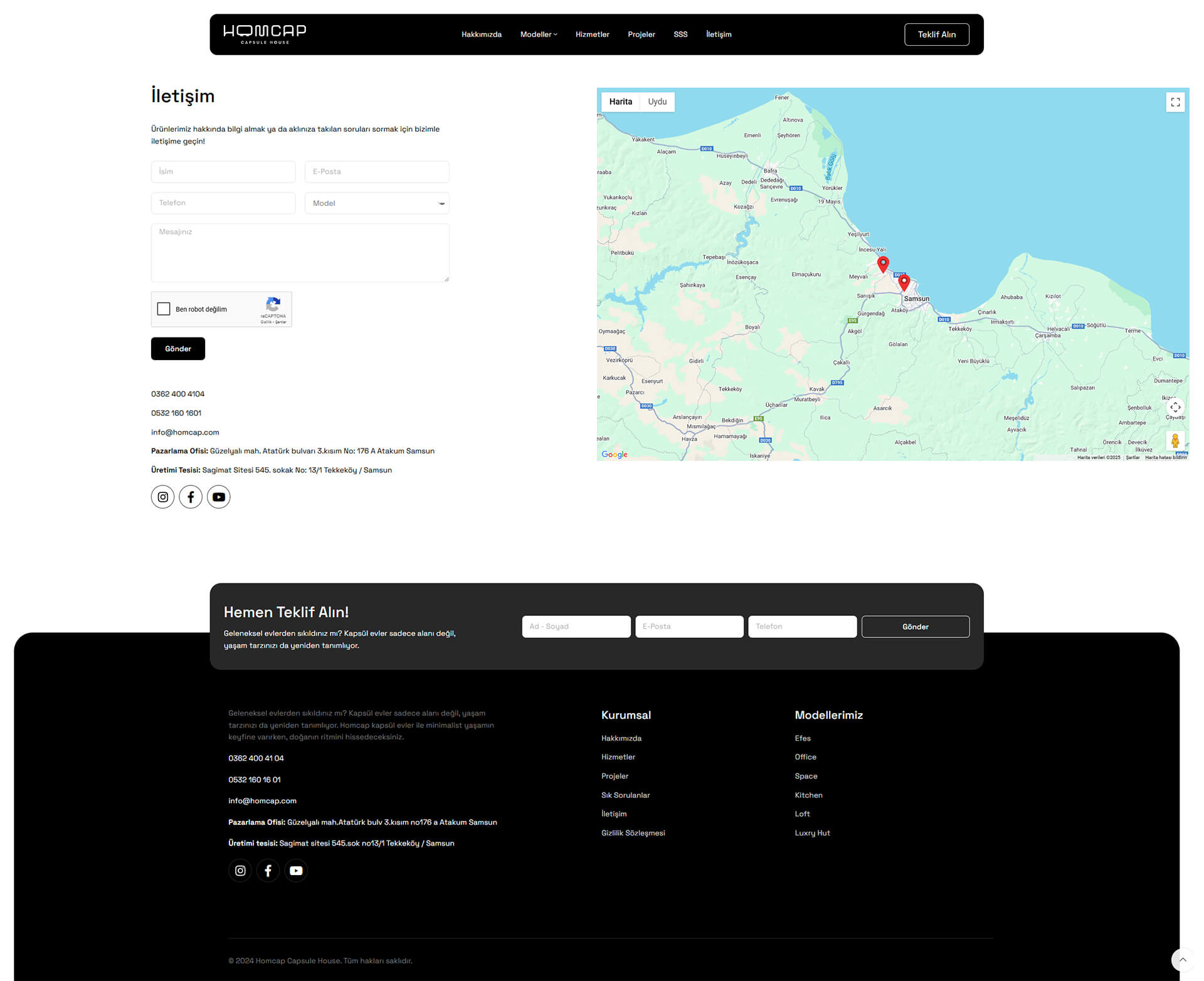Click the Homcap Capsule House logo
Viewport: 1204px width, 981px height.
pos(265,34)
